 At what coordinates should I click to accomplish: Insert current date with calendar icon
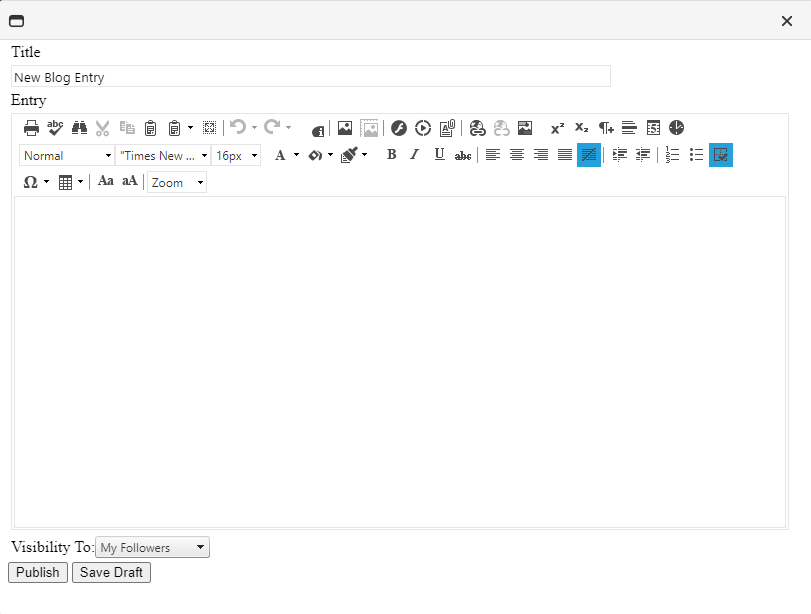coord(653,128)
